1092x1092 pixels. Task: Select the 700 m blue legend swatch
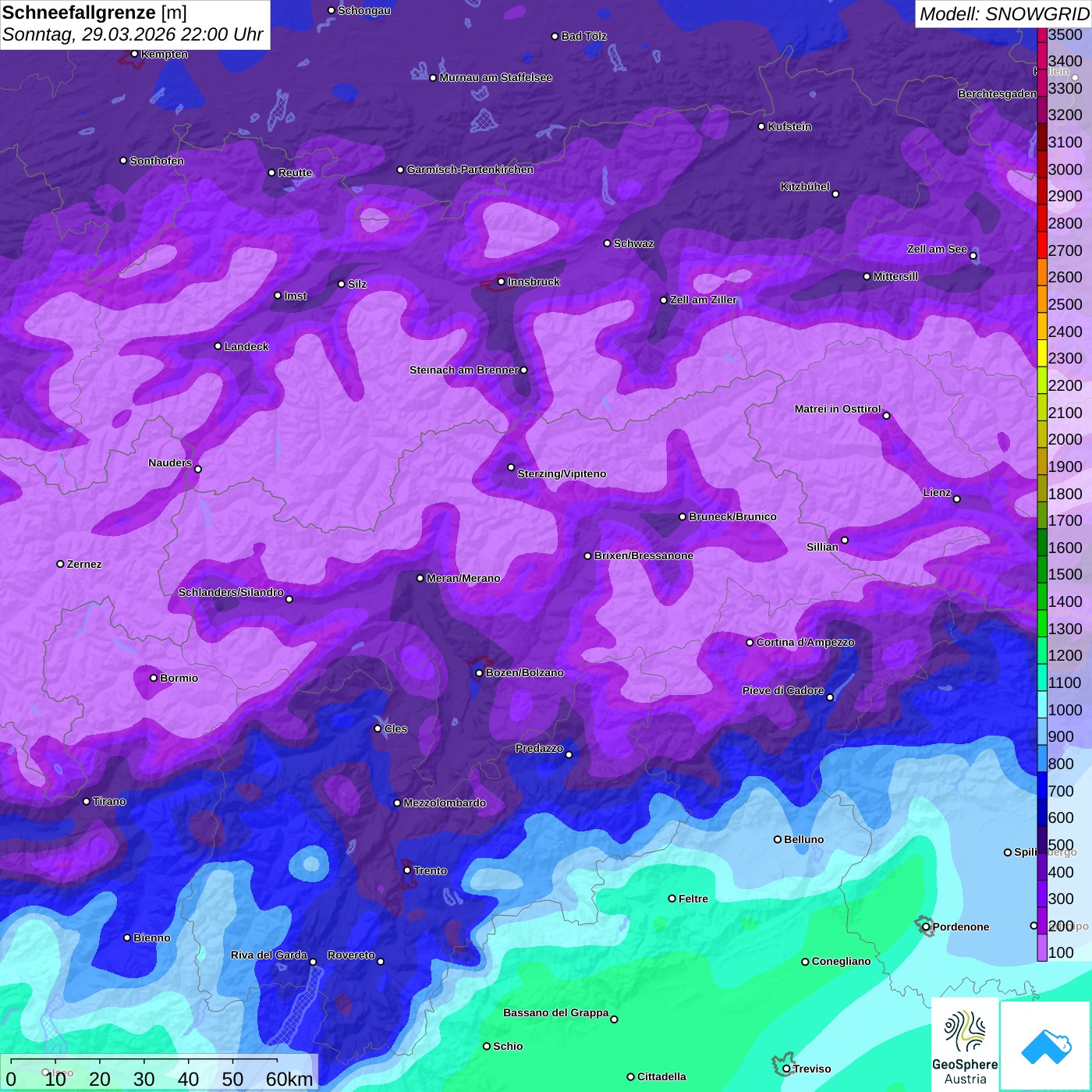pos(1042,785)
